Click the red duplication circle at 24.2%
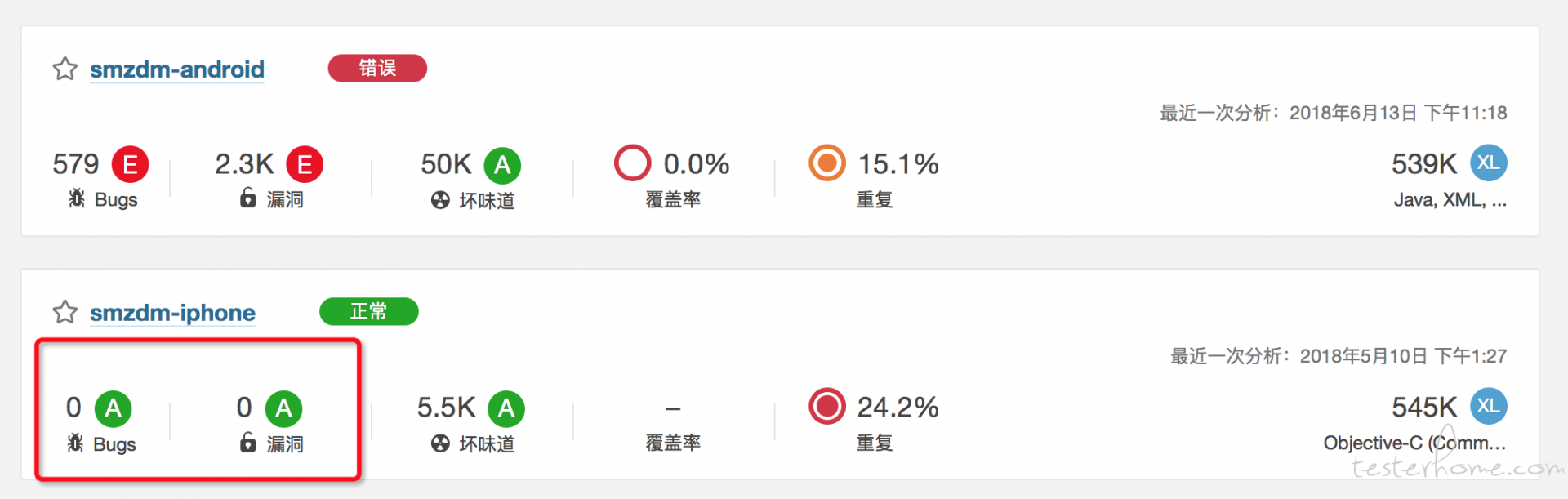The image size is (1568, 499). 827,406
